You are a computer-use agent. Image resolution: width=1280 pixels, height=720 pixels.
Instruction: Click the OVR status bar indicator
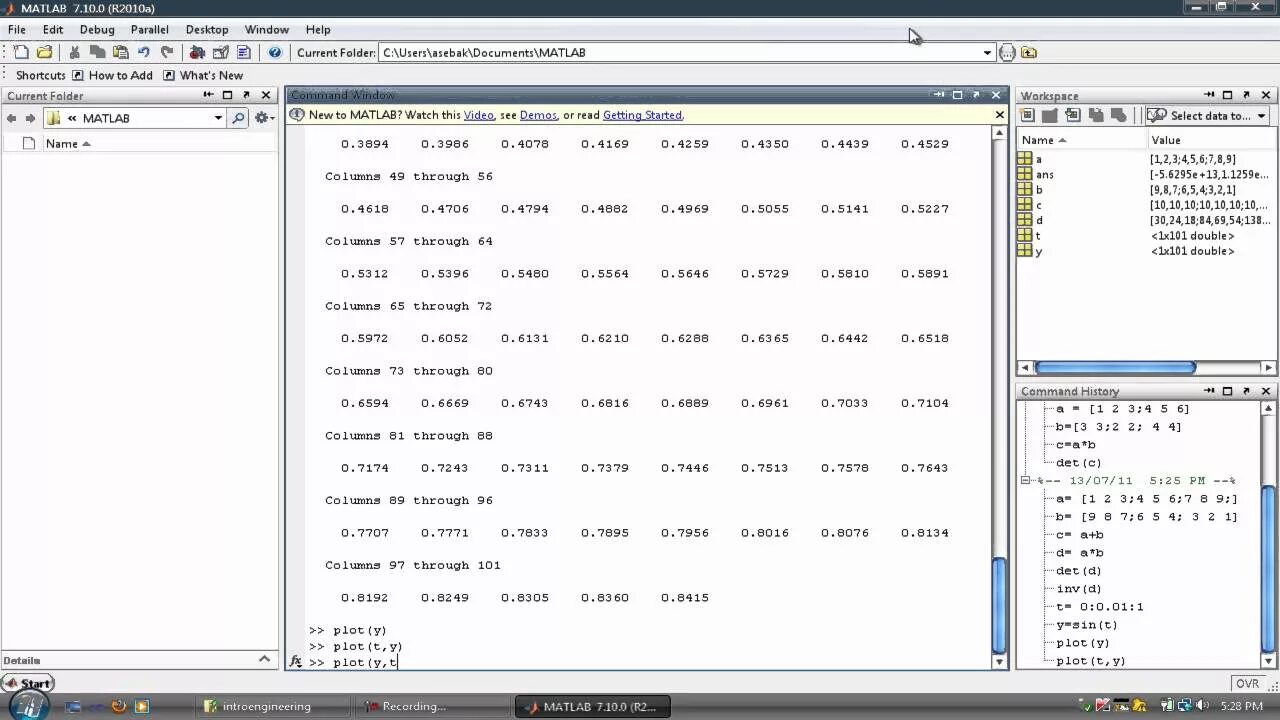1247,684
